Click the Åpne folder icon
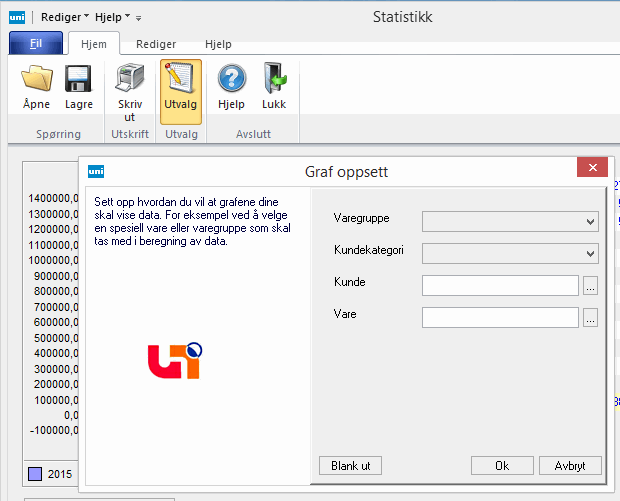This screenshot has width=620, height=501. 37,79
